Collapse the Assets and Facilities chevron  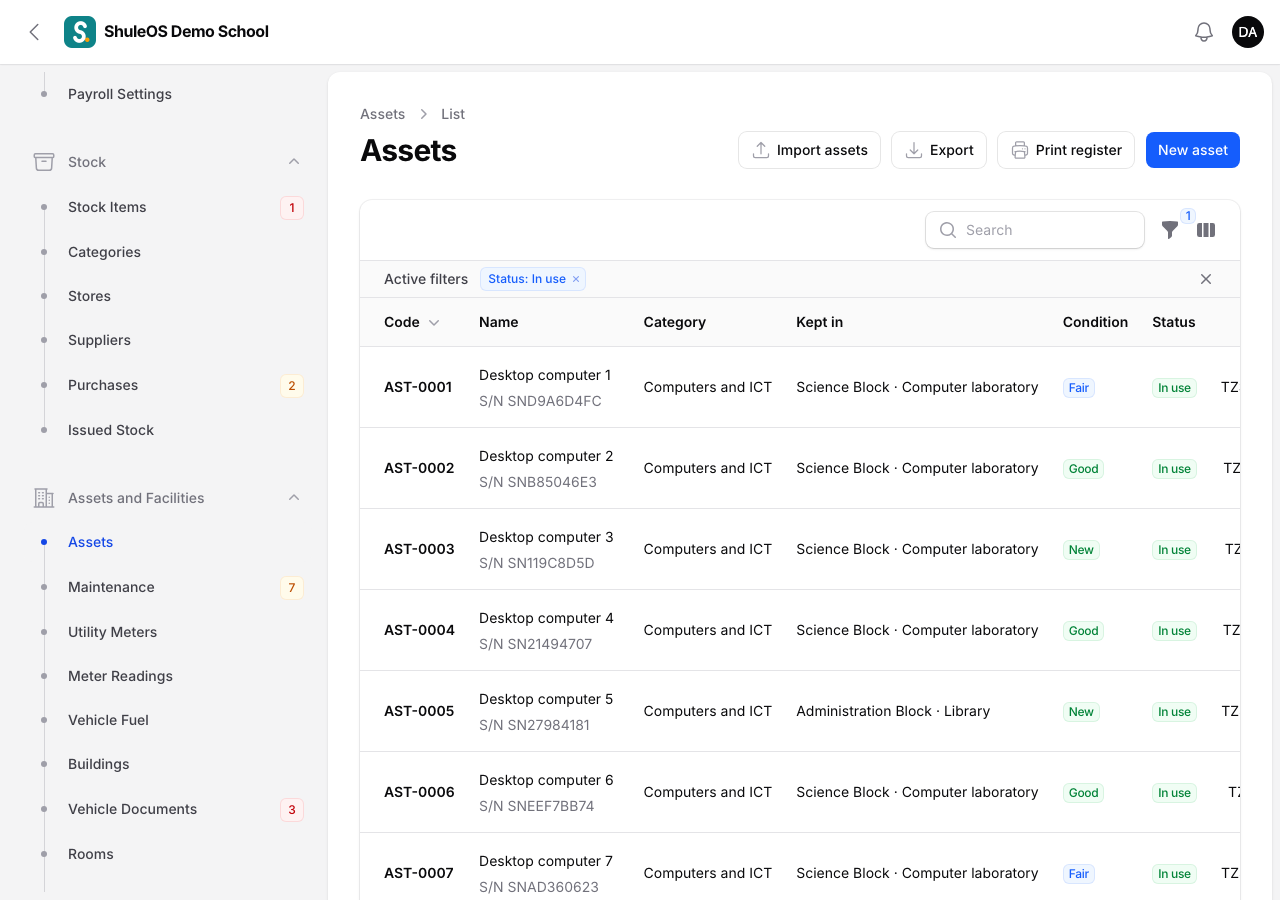[294, 498]
